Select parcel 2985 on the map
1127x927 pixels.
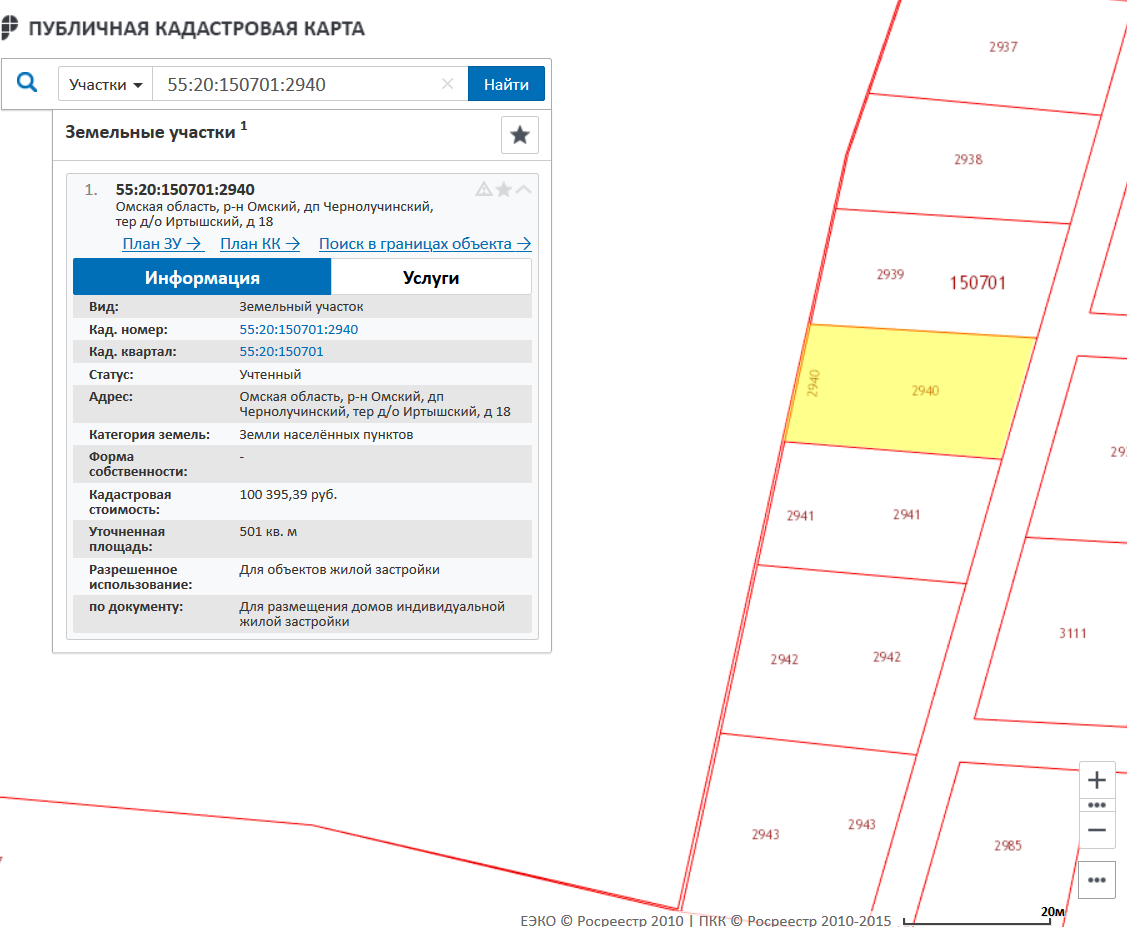tap(1008, 846)
